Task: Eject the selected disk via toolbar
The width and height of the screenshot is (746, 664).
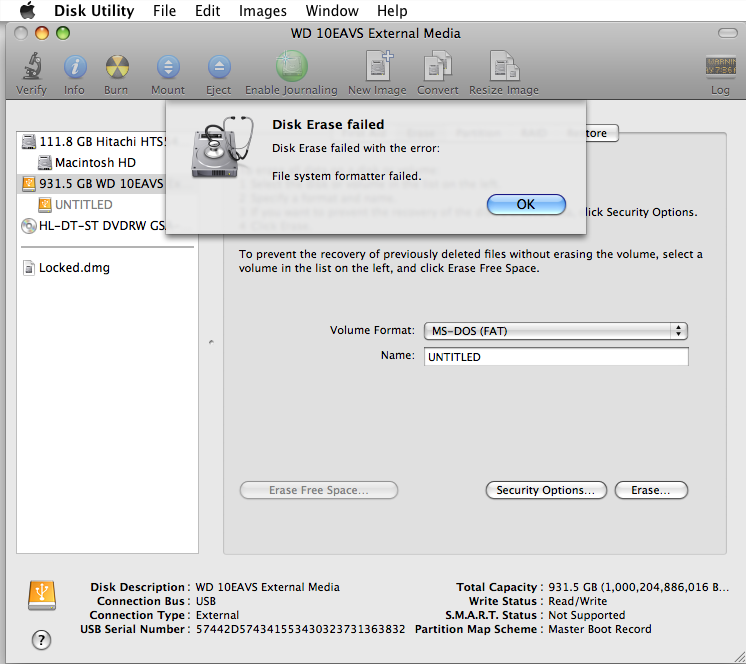Action: pos(219,67)
